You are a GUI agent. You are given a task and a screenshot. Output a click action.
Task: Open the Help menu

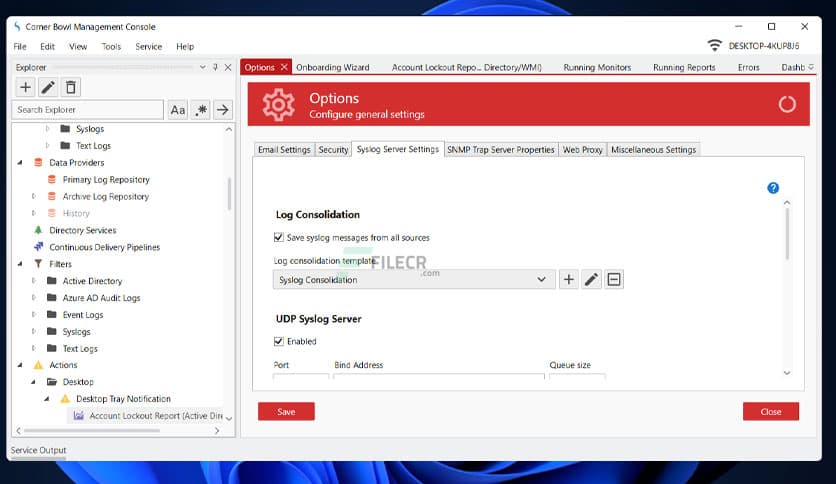pyautogui.click(x=185, y=46)
